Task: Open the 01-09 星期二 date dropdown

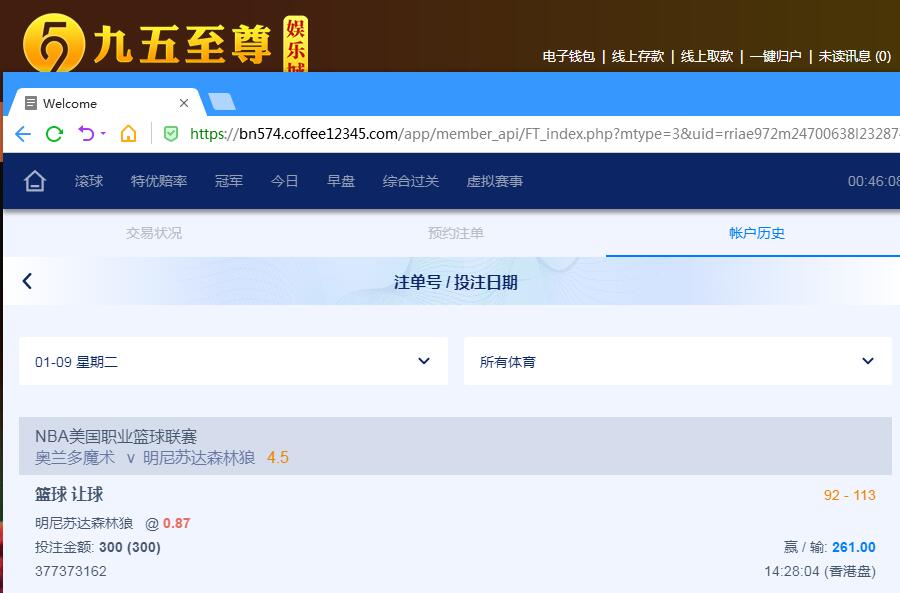Action: 233,361
